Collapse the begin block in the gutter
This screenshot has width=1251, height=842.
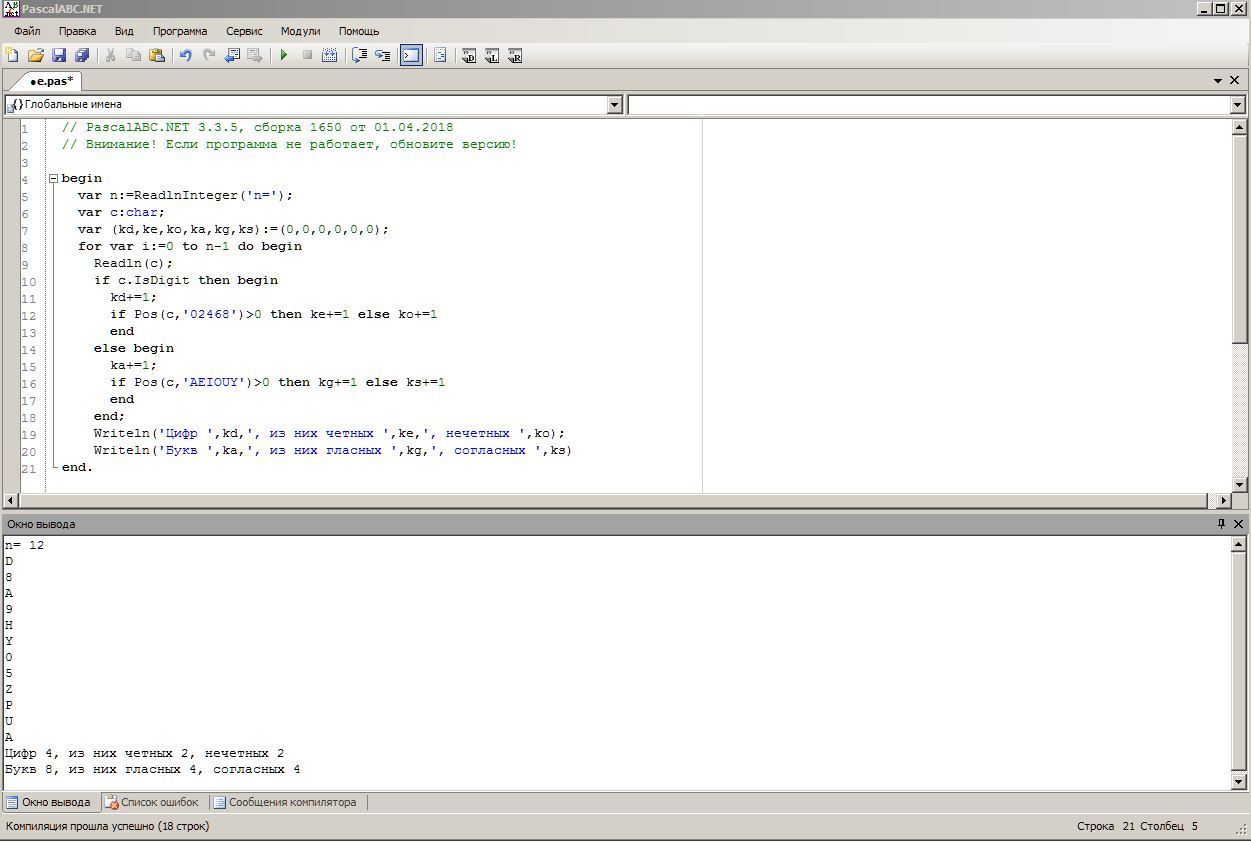53,179
